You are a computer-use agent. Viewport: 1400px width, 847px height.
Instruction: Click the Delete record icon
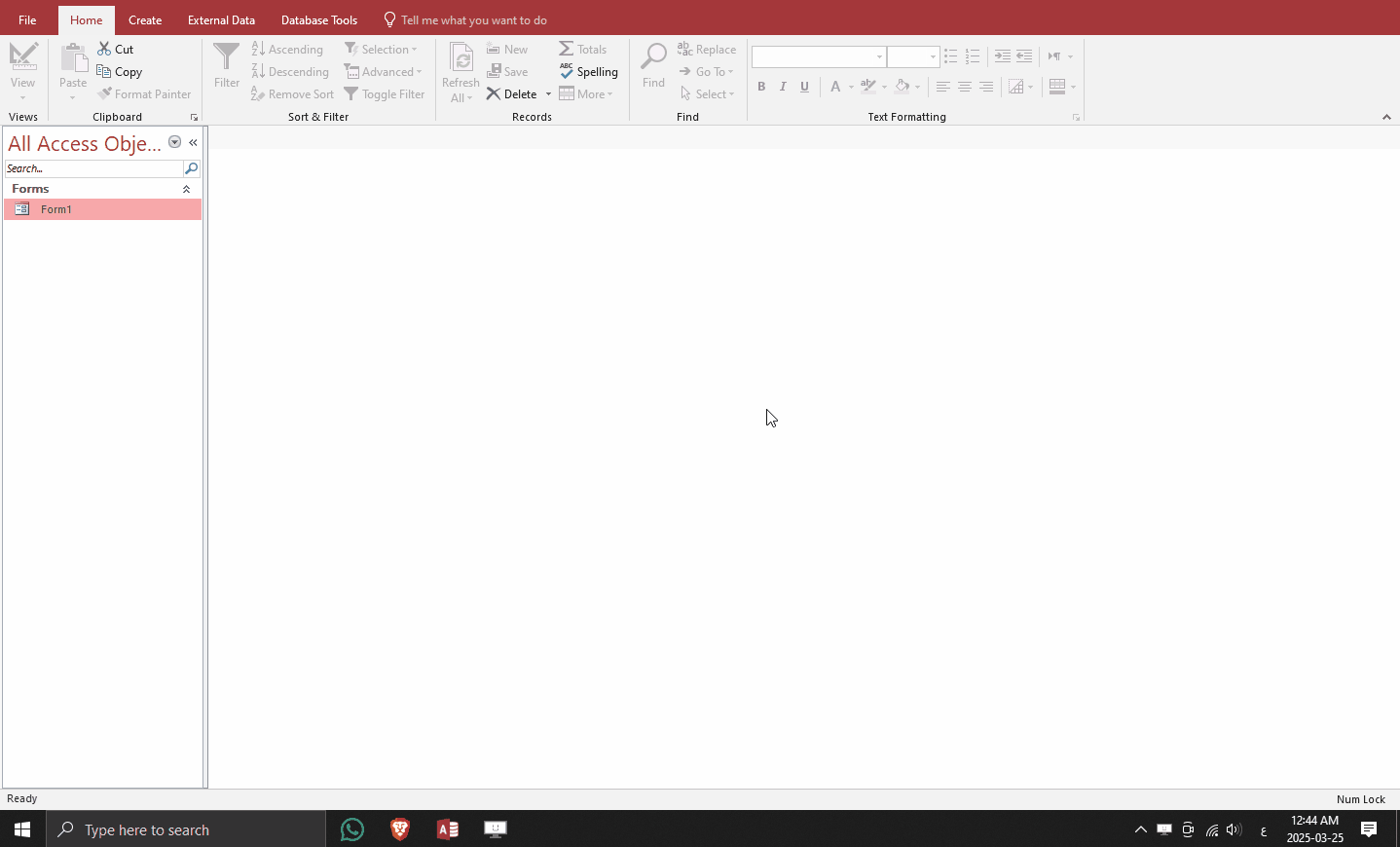pyautogui.click(x=494, y=94)
